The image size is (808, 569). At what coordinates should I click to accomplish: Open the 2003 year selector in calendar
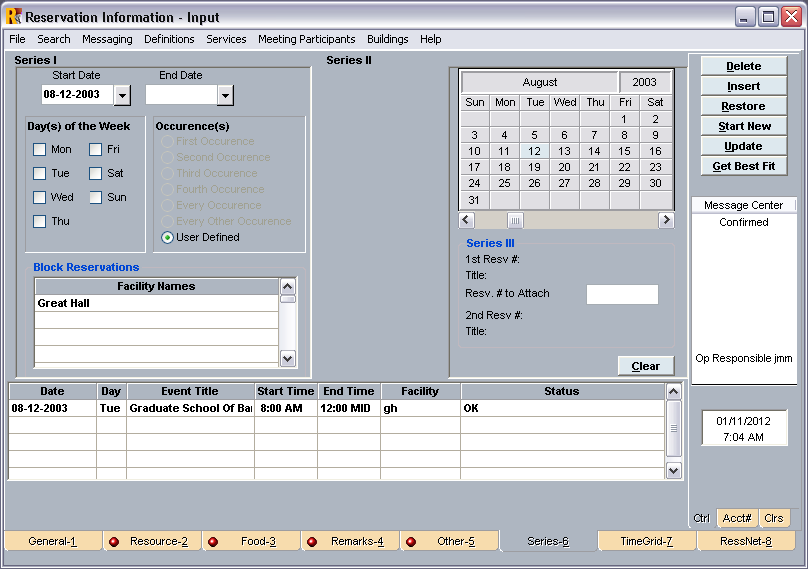(644, 82)
